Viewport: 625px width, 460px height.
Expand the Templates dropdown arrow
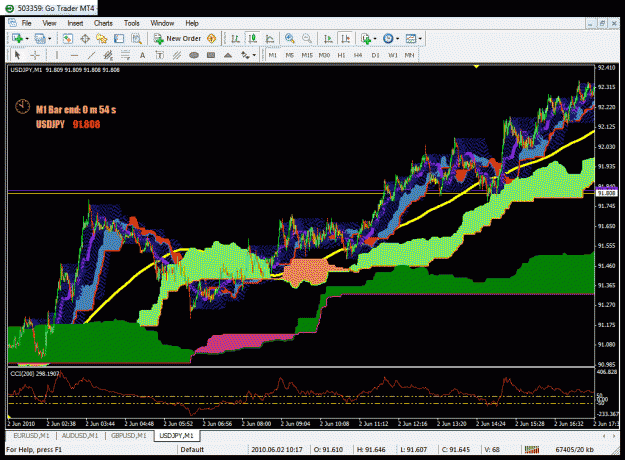[420, 39]
